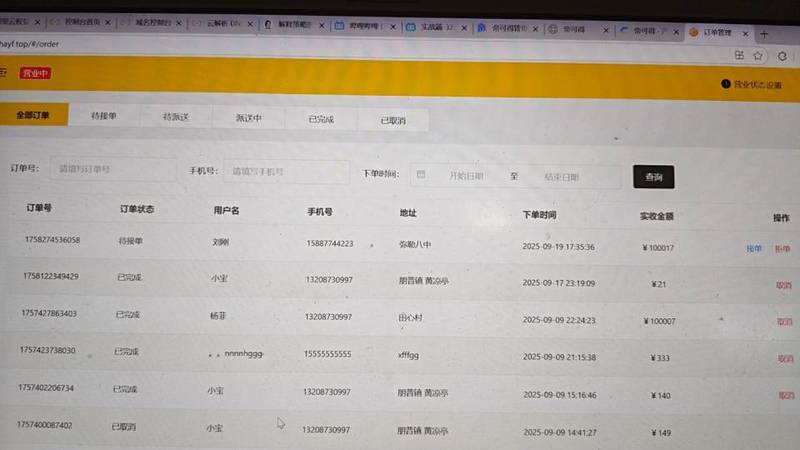Viewport: 800px width, 450px height.
Task: Click the browser address bar URL
Action: click(30, 44)
